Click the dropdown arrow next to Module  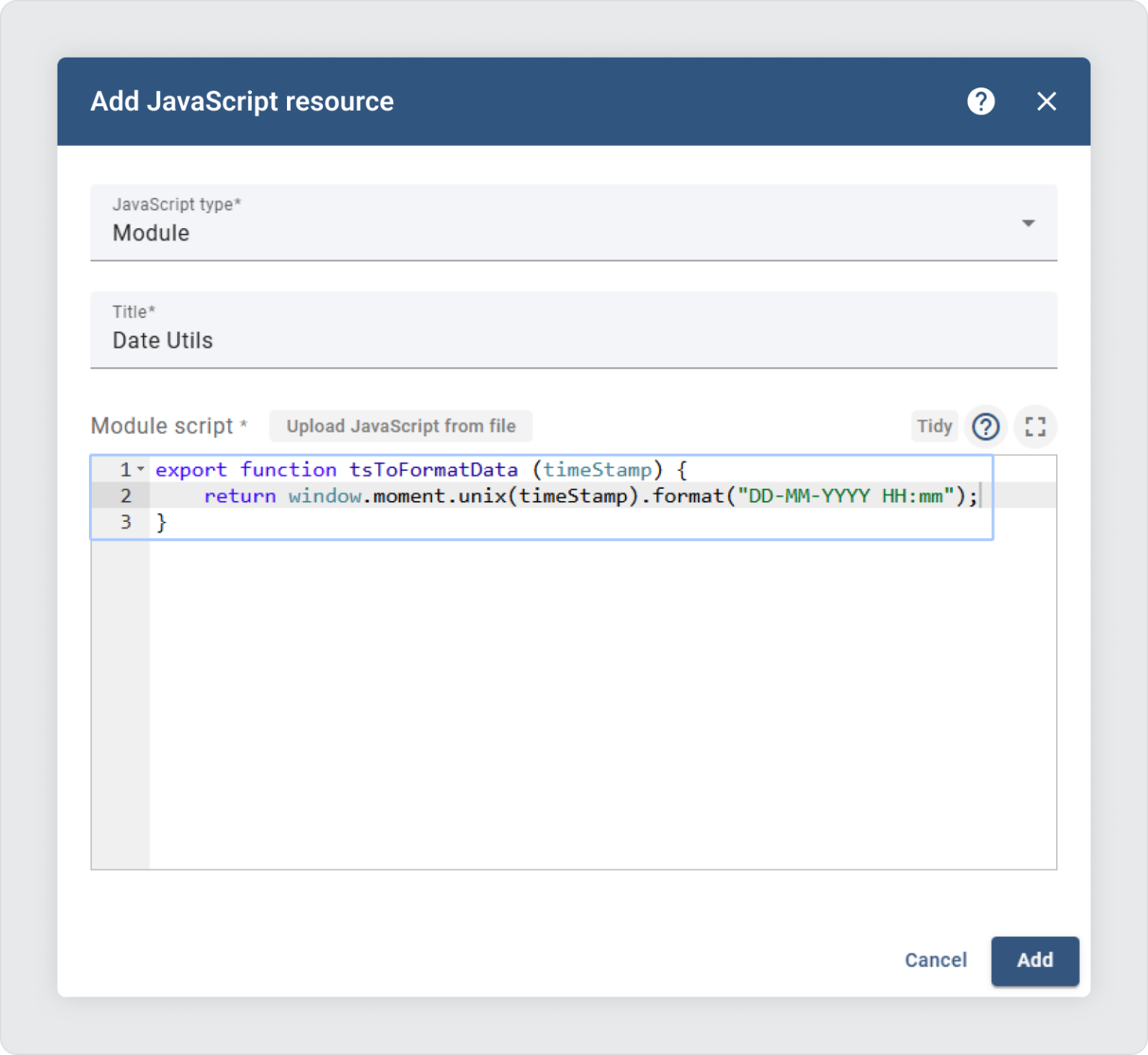coord(1029,222)
